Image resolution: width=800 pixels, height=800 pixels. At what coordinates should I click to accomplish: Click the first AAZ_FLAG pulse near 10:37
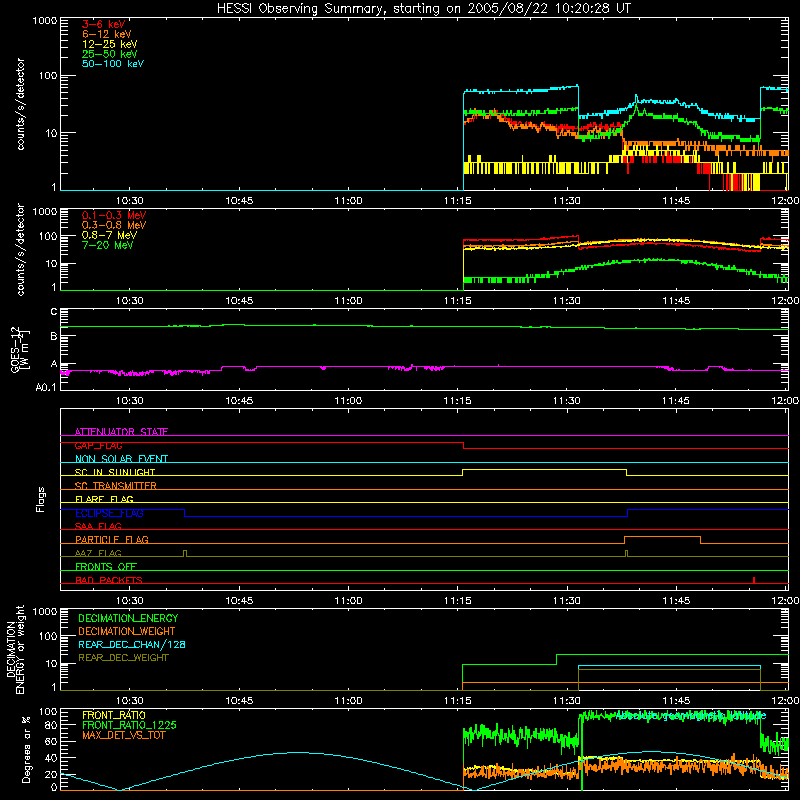(x=185, y=554)
